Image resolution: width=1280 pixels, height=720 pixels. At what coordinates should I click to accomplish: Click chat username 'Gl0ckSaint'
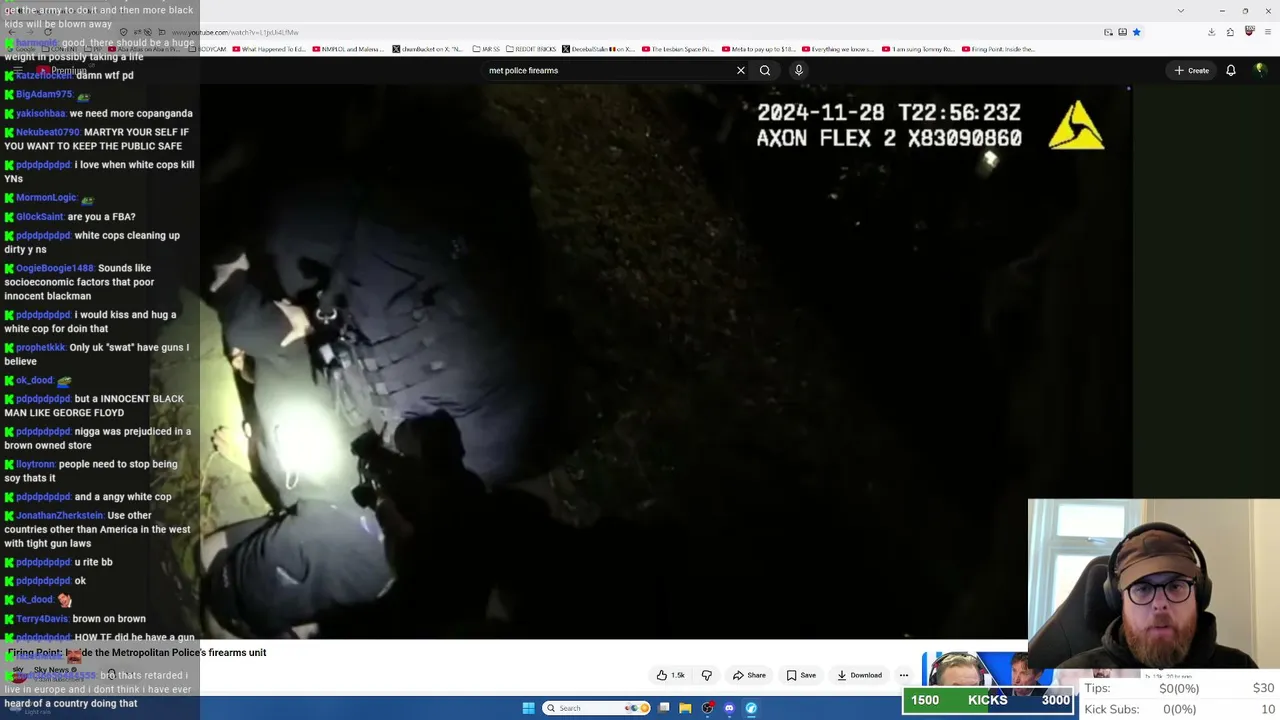pos(40,217)
